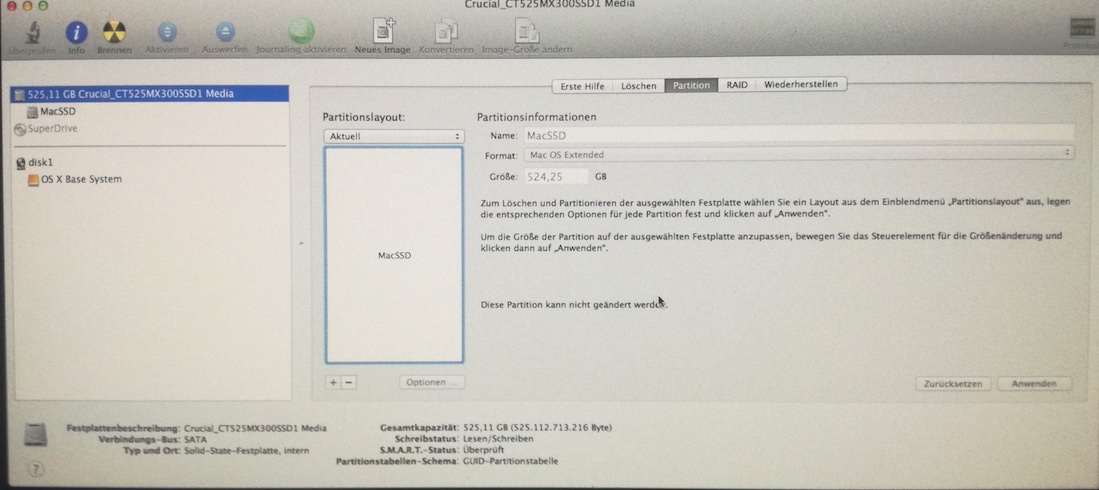
Task: Click the Brennen burn icon
Action: tap(114, 32)
